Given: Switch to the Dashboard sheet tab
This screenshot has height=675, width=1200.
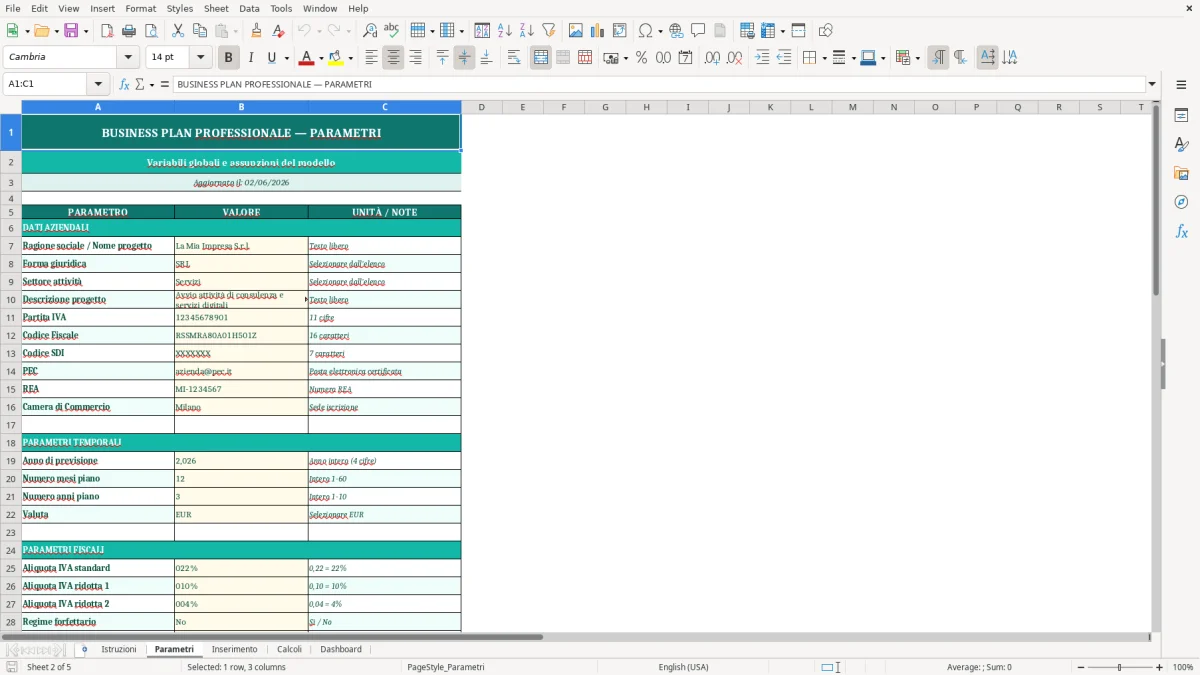Looking at the screenshot, I should pos(341,649).
